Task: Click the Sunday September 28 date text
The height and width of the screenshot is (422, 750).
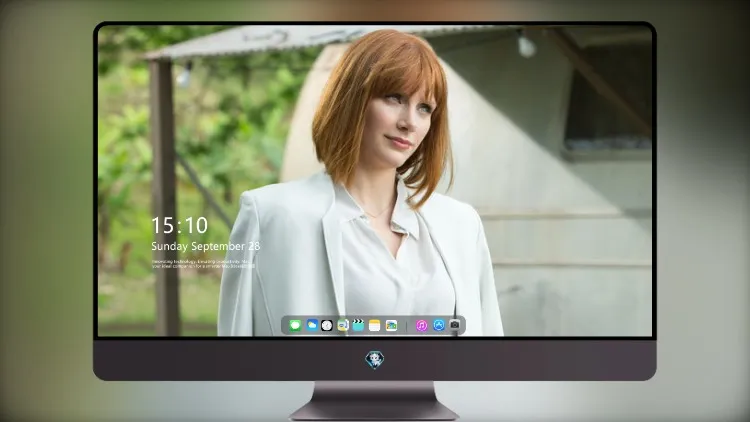Action: coord(206,246)
